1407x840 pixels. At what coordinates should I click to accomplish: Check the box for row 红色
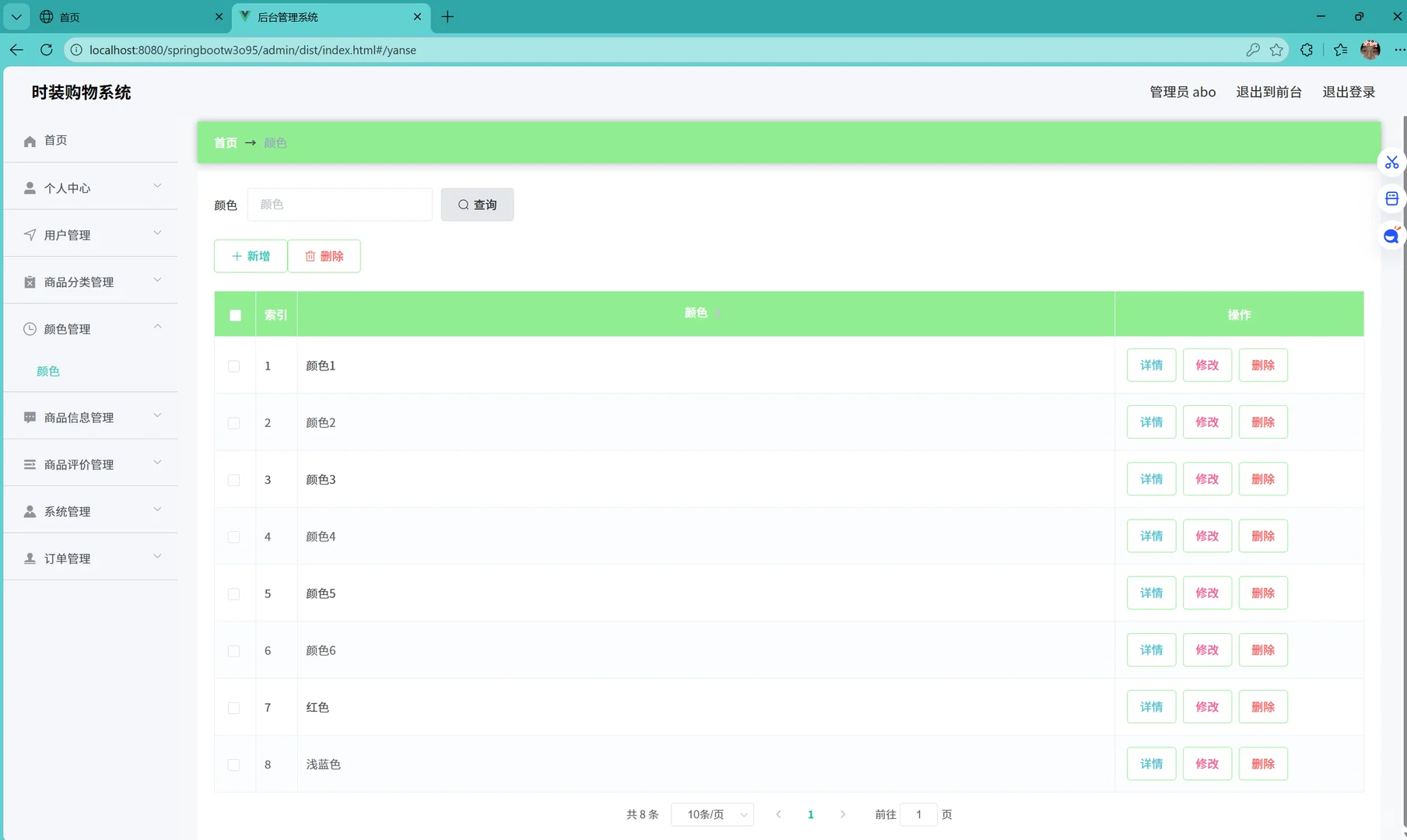(x=233, y=708)
